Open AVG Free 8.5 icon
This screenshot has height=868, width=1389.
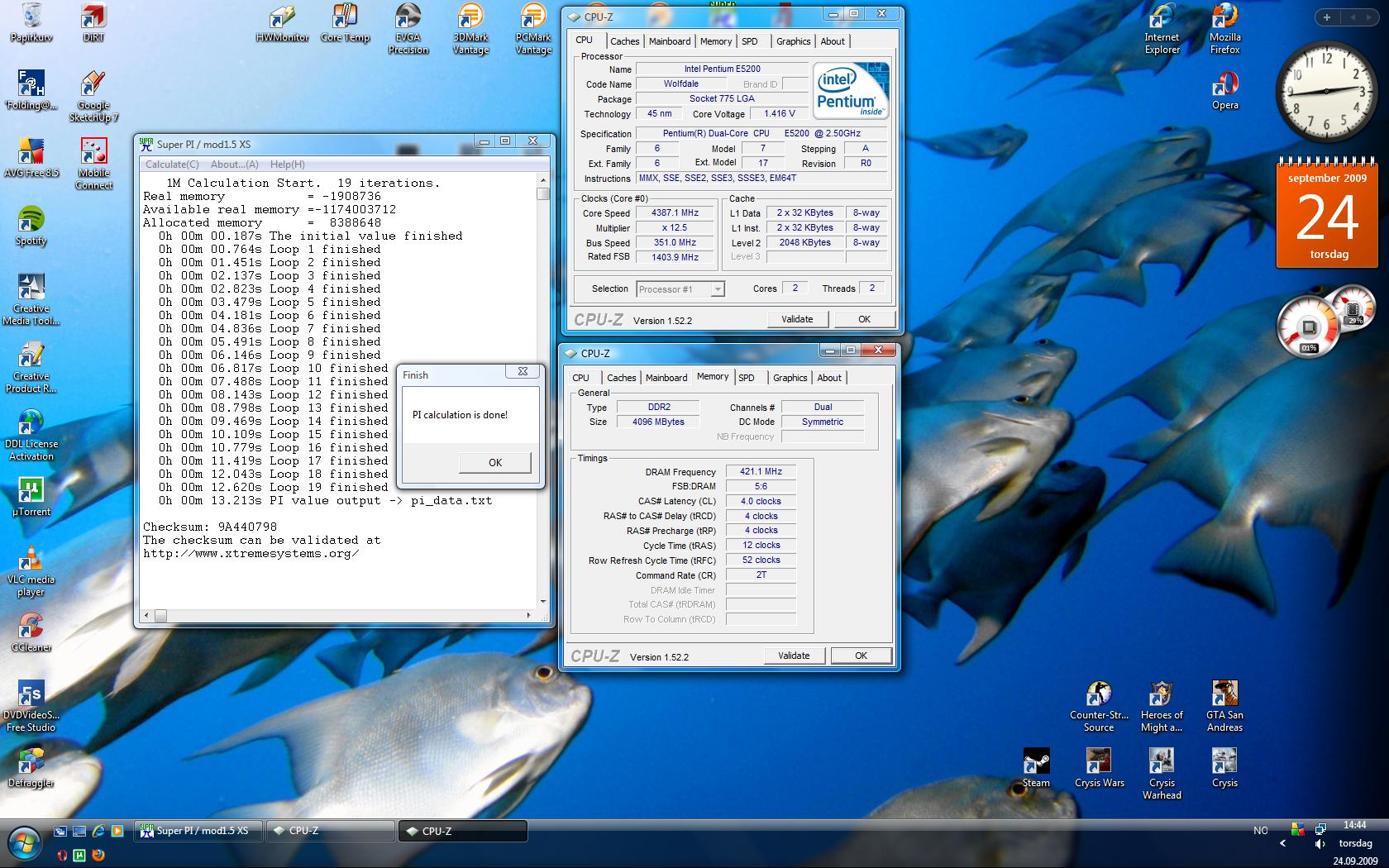pyautogui.click(x=31, y=158)
